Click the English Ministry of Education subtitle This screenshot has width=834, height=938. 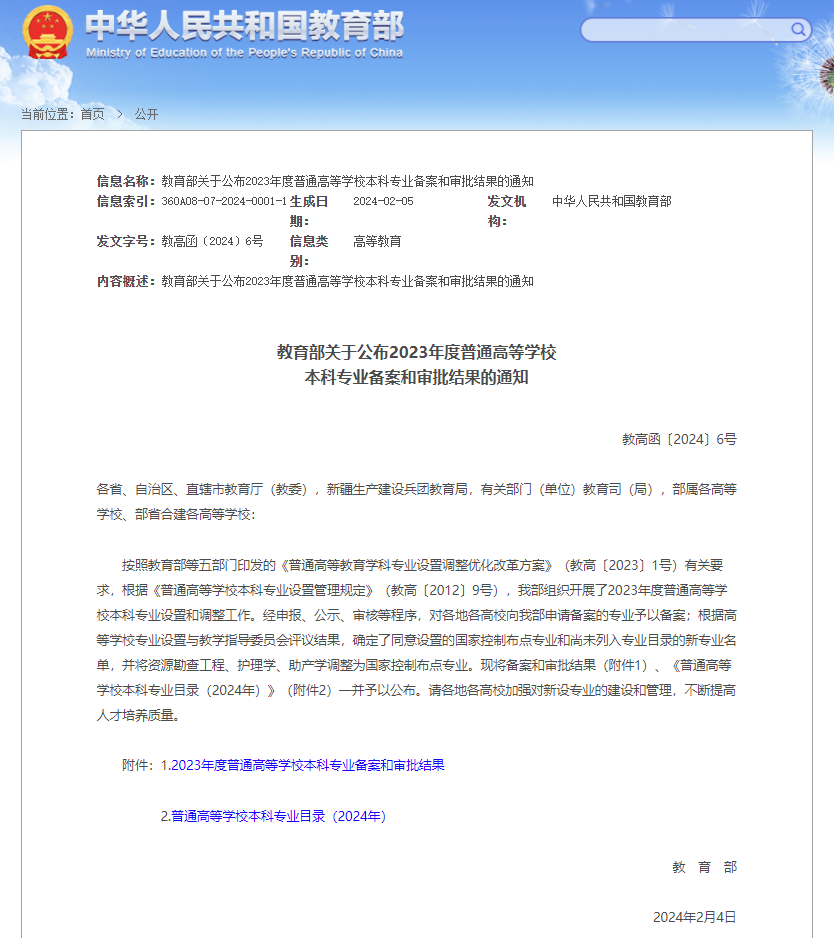[x=244, y=53]
